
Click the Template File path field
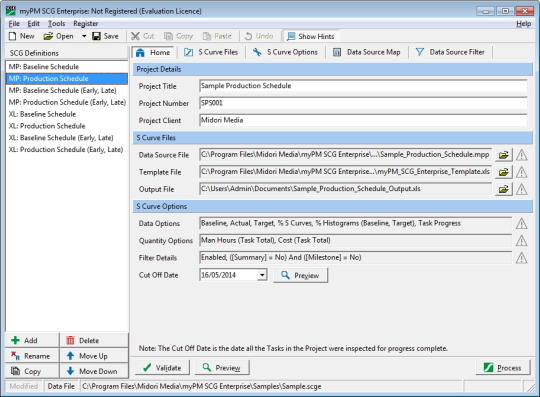coord(345,172)
